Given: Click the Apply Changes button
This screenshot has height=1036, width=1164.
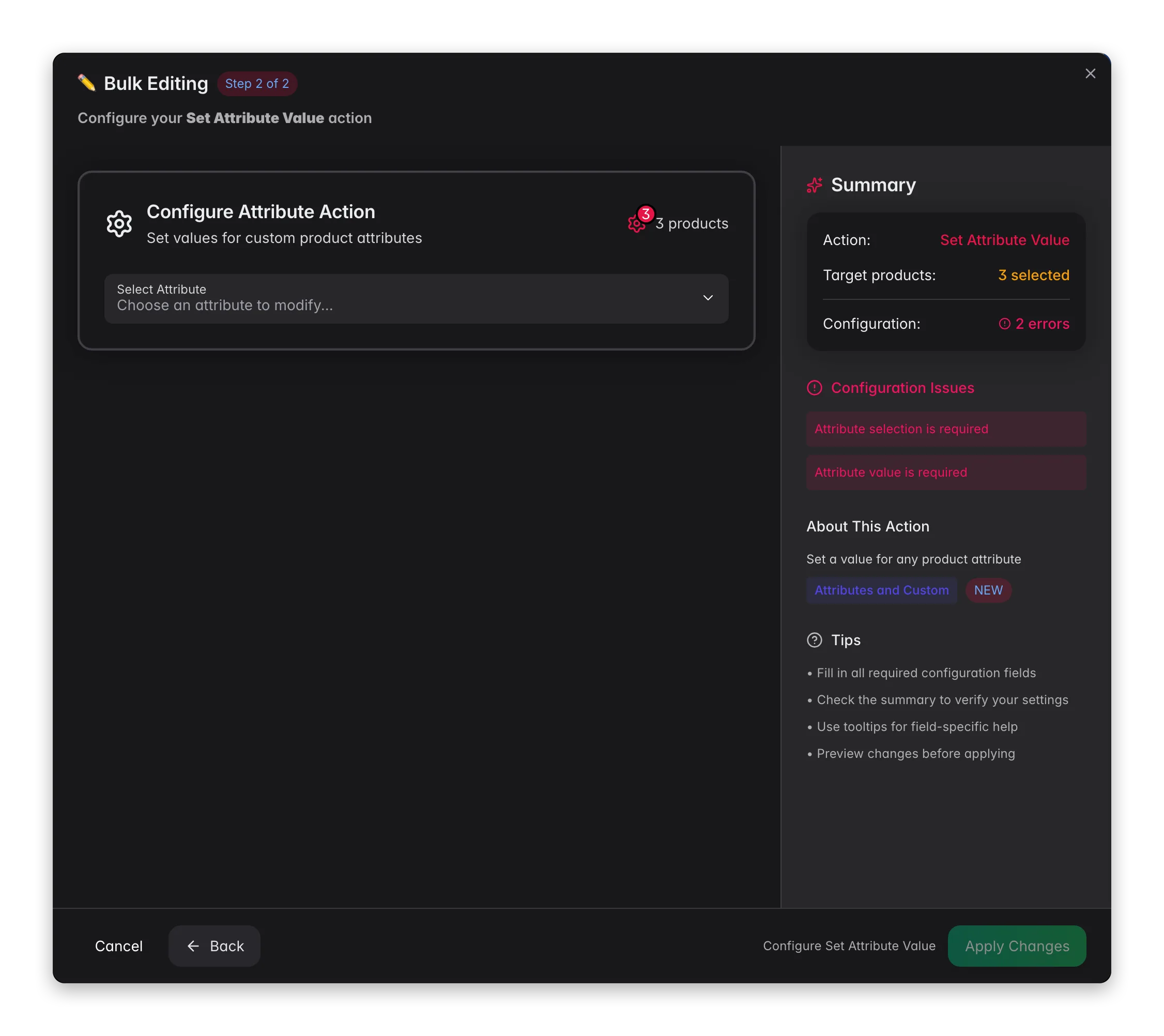Looking at the screenshot, I should 1017,946.
